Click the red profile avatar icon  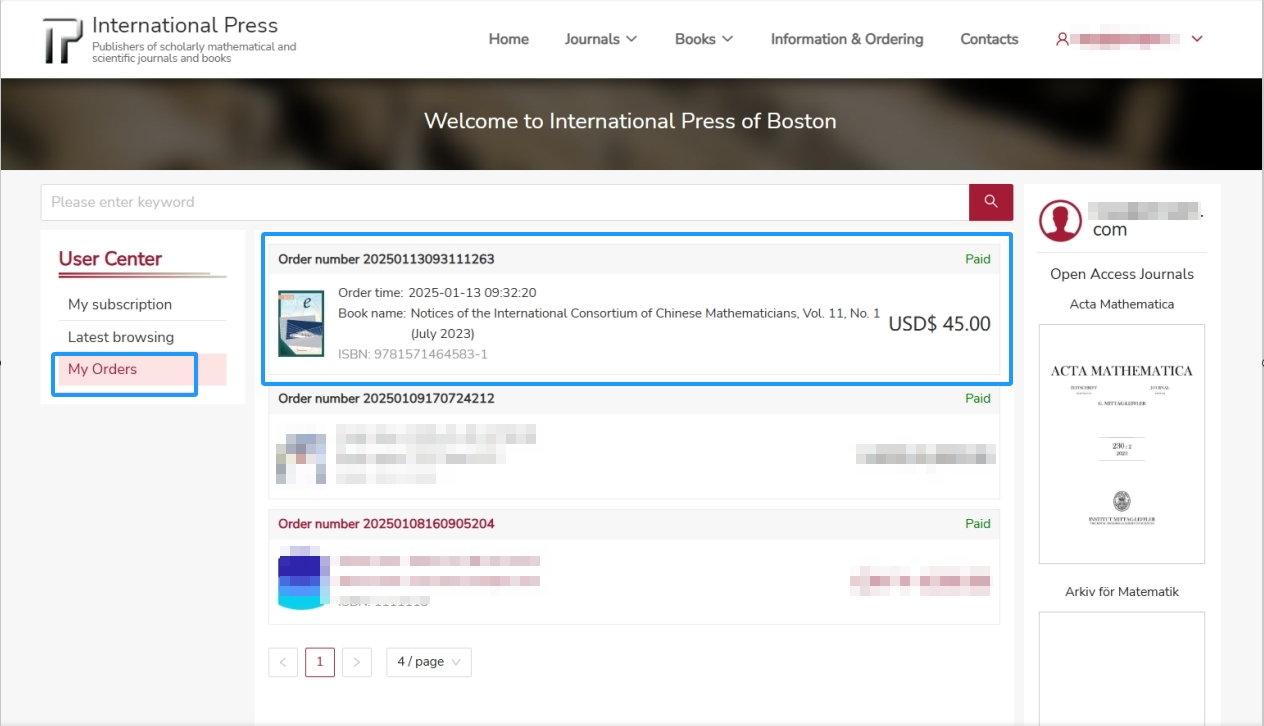point(1060,221)
